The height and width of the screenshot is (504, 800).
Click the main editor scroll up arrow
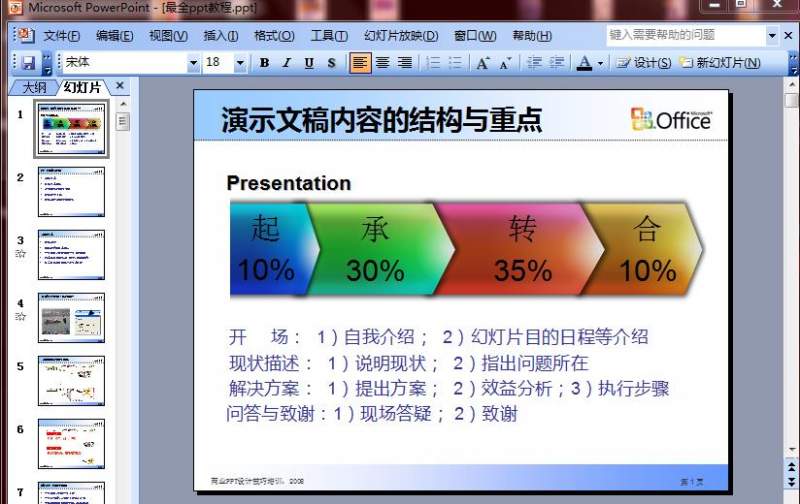(791, 84)
